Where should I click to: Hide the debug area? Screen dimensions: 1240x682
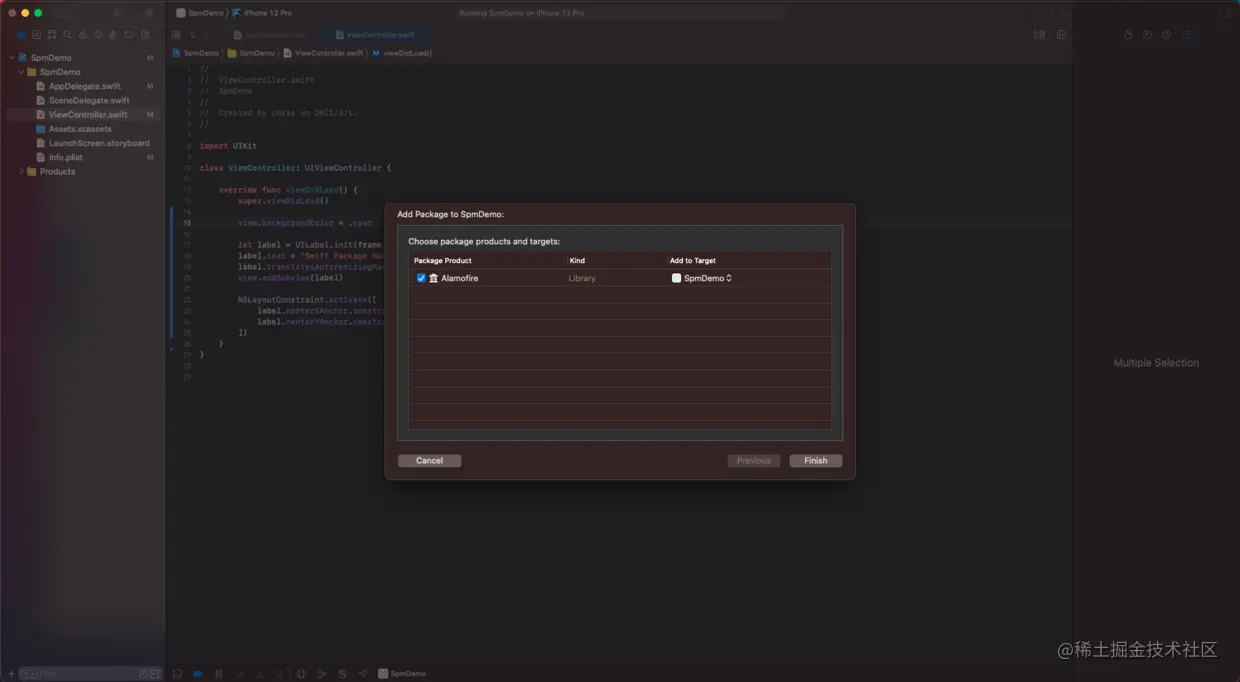pos(176,674)
